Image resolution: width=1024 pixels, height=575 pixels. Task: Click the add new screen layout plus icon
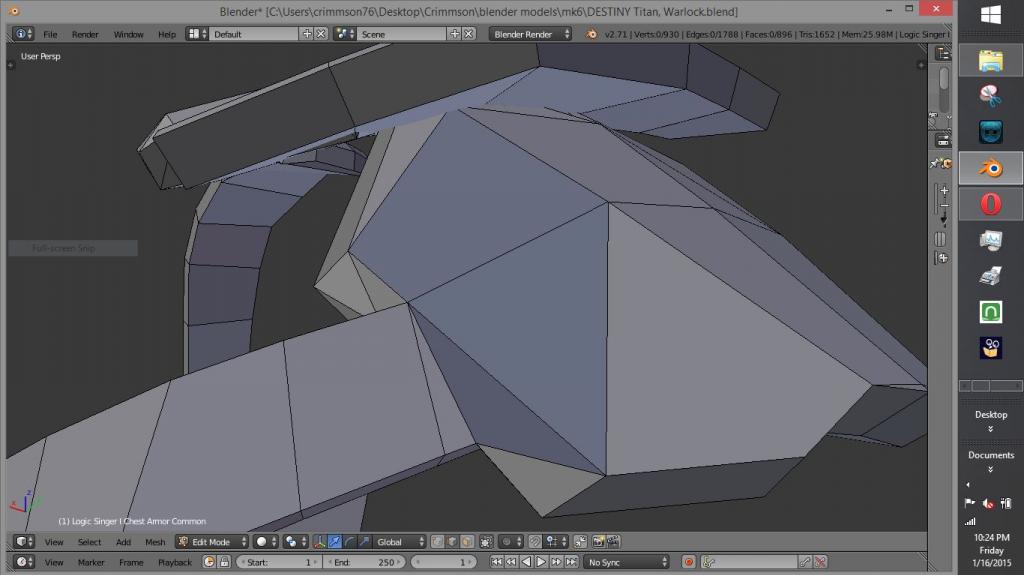tap(307, 34)
